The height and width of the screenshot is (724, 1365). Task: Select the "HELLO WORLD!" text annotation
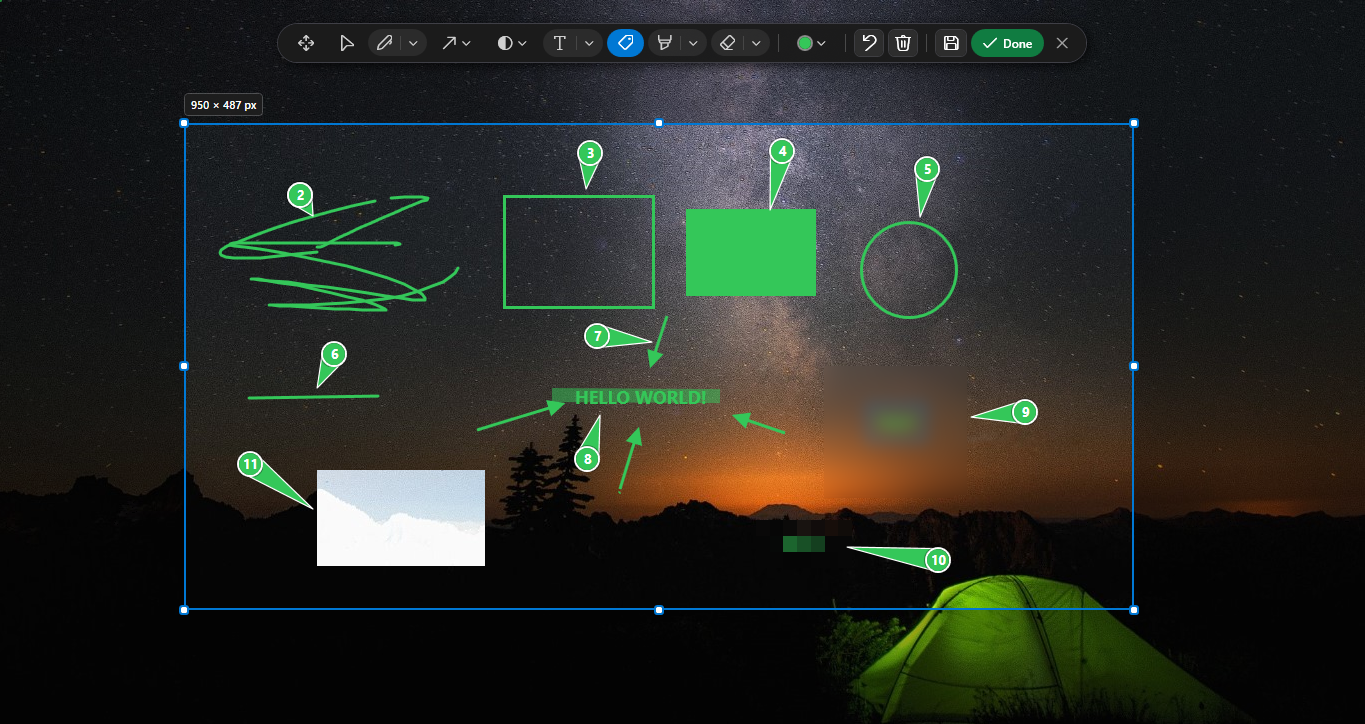coord(640,397)
